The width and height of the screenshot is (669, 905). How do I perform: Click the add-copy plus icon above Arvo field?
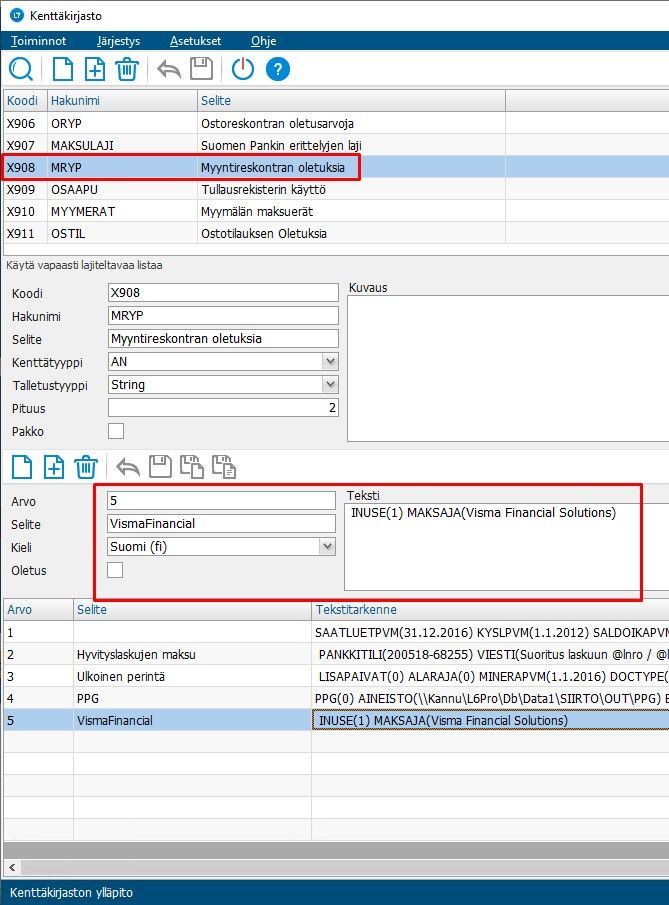tap(53, 466)
